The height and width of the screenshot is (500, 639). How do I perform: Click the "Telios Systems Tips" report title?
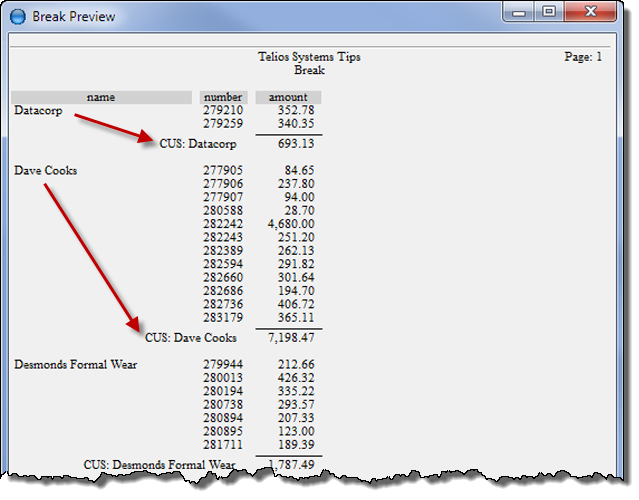[x=308, y=57]
